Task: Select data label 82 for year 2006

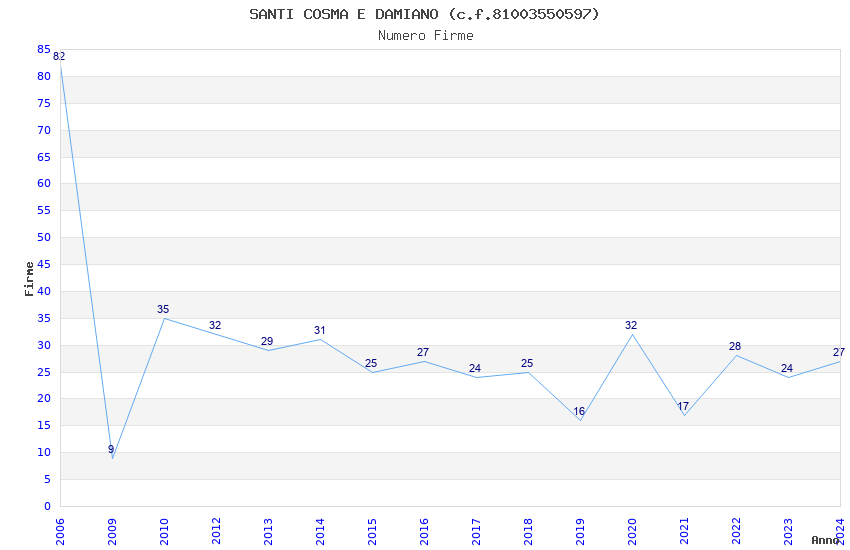Action: click(59, 56)
